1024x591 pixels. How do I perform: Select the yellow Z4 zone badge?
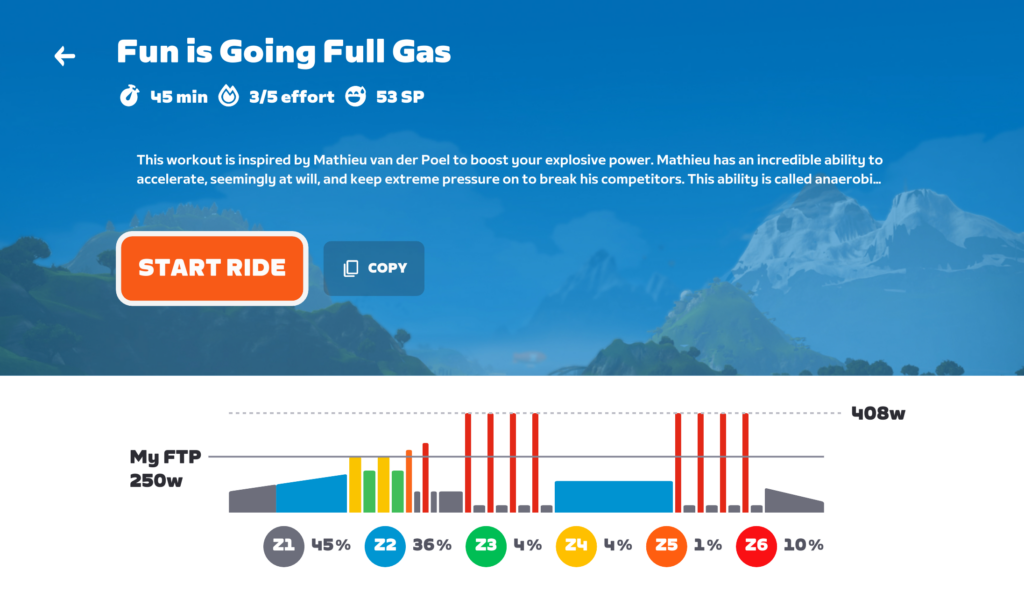[576, 546]
